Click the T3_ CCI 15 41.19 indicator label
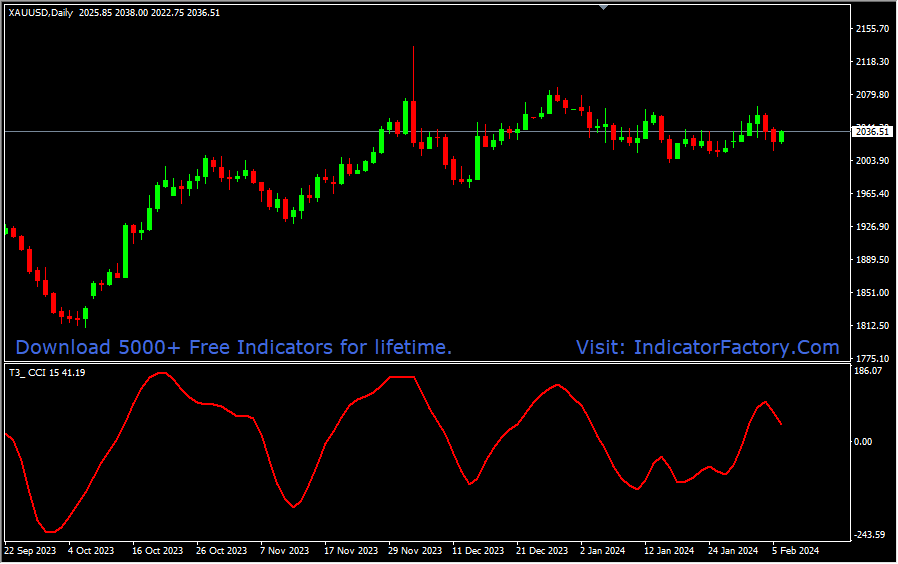 [x=48, y=373]
